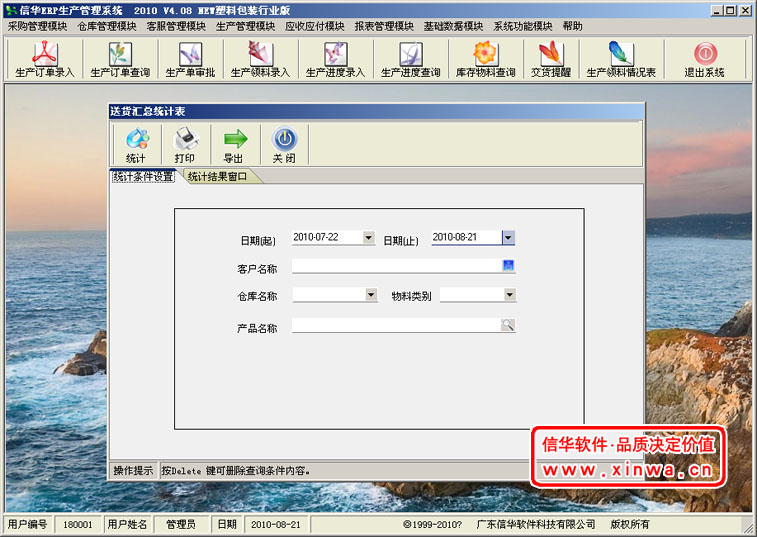Open the 物料类别 dropdown list
Viewport: 757px width, 537px height.
510,295
